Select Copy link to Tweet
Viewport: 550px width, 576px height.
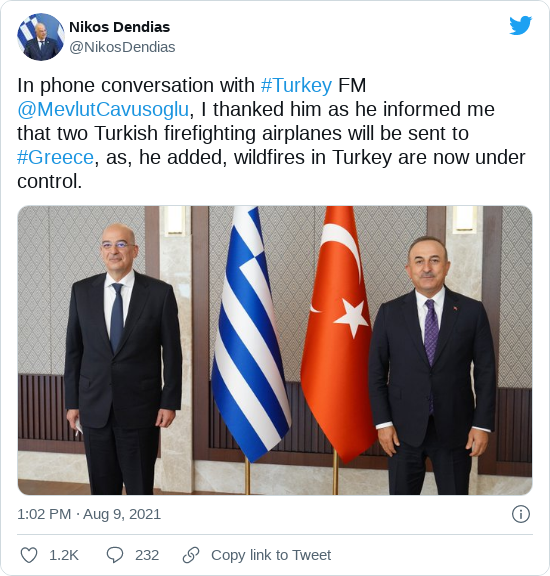click(271, 555)
